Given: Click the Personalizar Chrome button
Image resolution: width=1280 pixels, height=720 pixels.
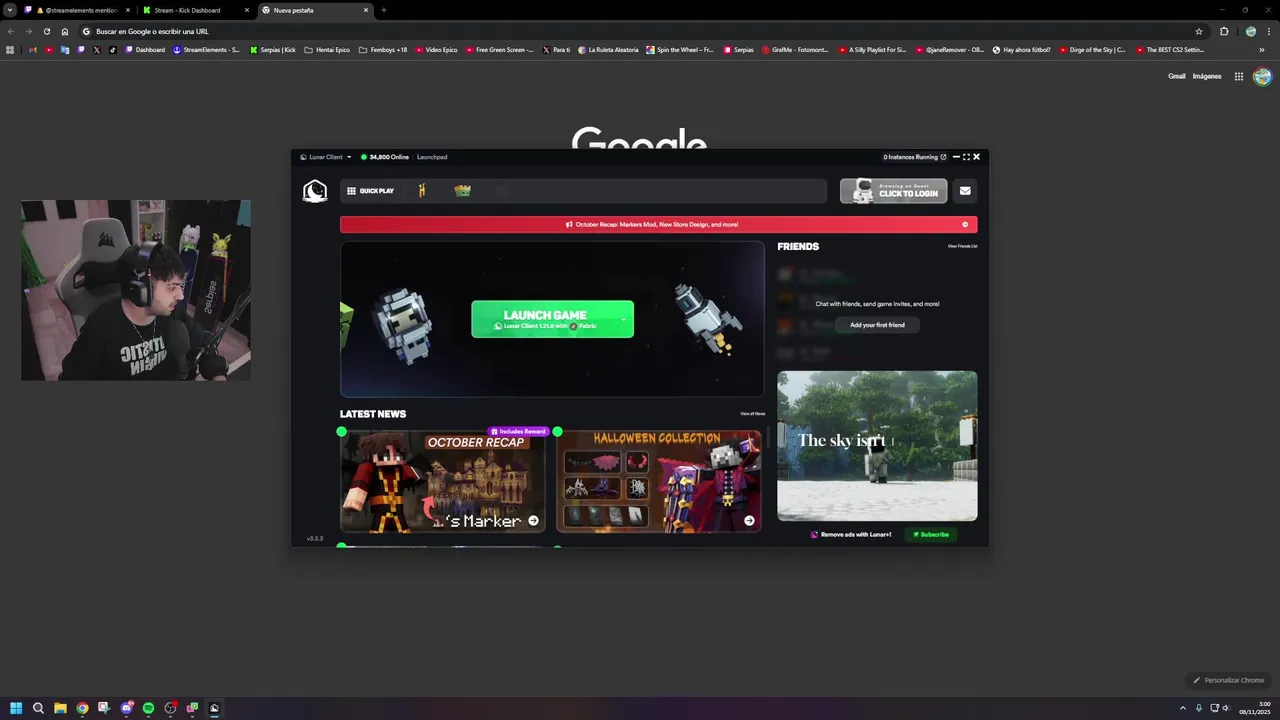Looking at the screenshot, I should coord(1229,680).
